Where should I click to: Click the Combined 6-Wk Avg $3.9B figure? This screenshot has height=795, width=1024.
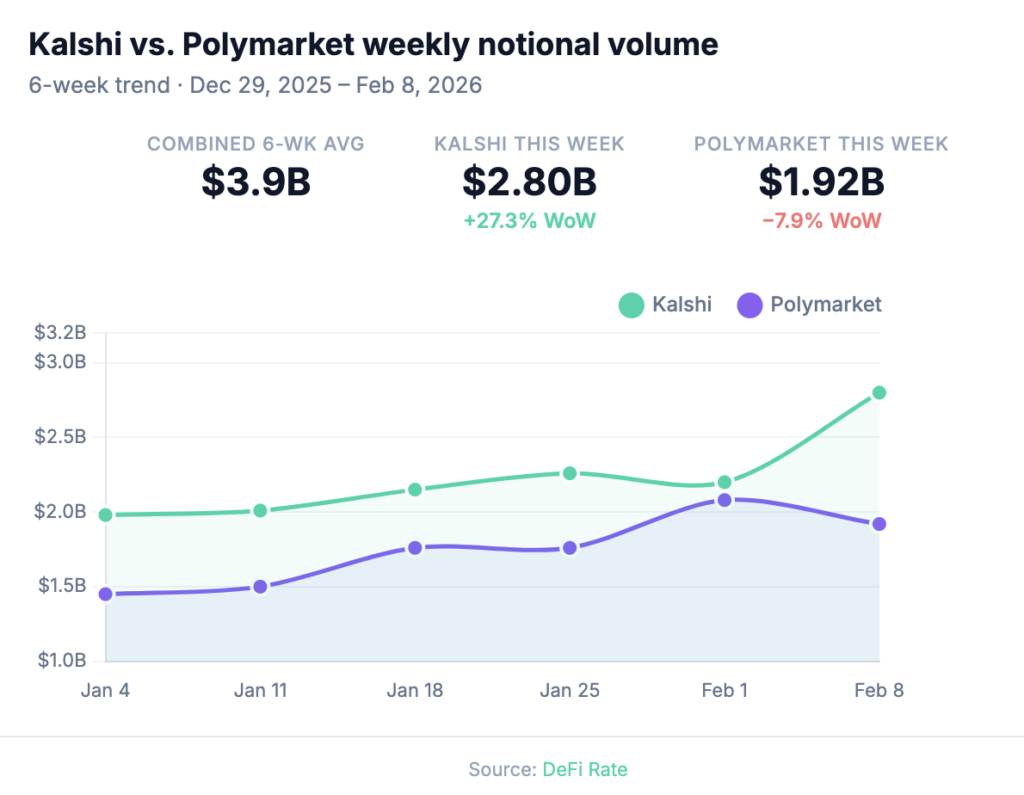[256, 182]
